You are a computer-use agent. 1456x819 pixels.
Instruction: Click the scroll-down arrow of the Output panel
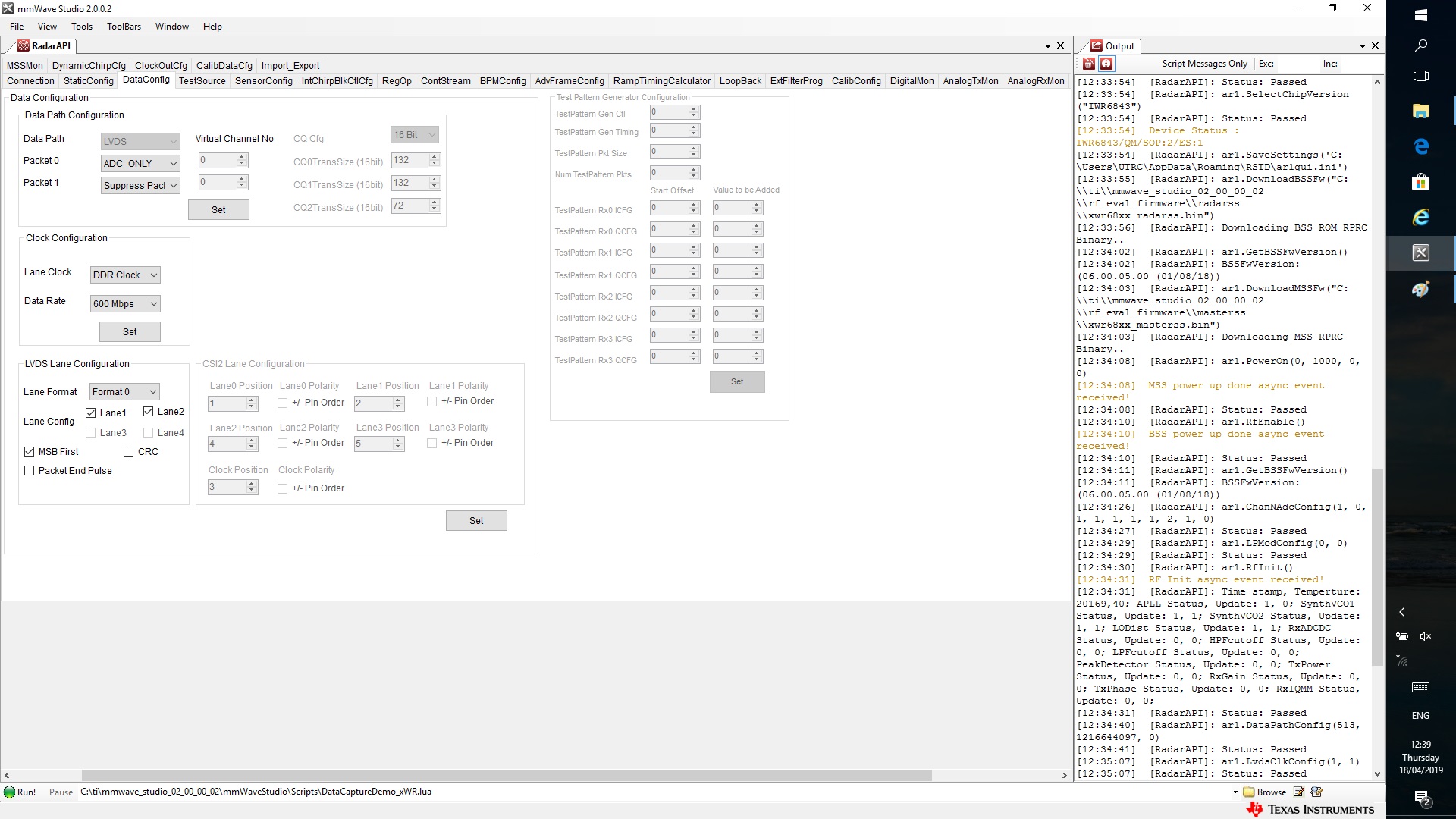[1377, 774]
